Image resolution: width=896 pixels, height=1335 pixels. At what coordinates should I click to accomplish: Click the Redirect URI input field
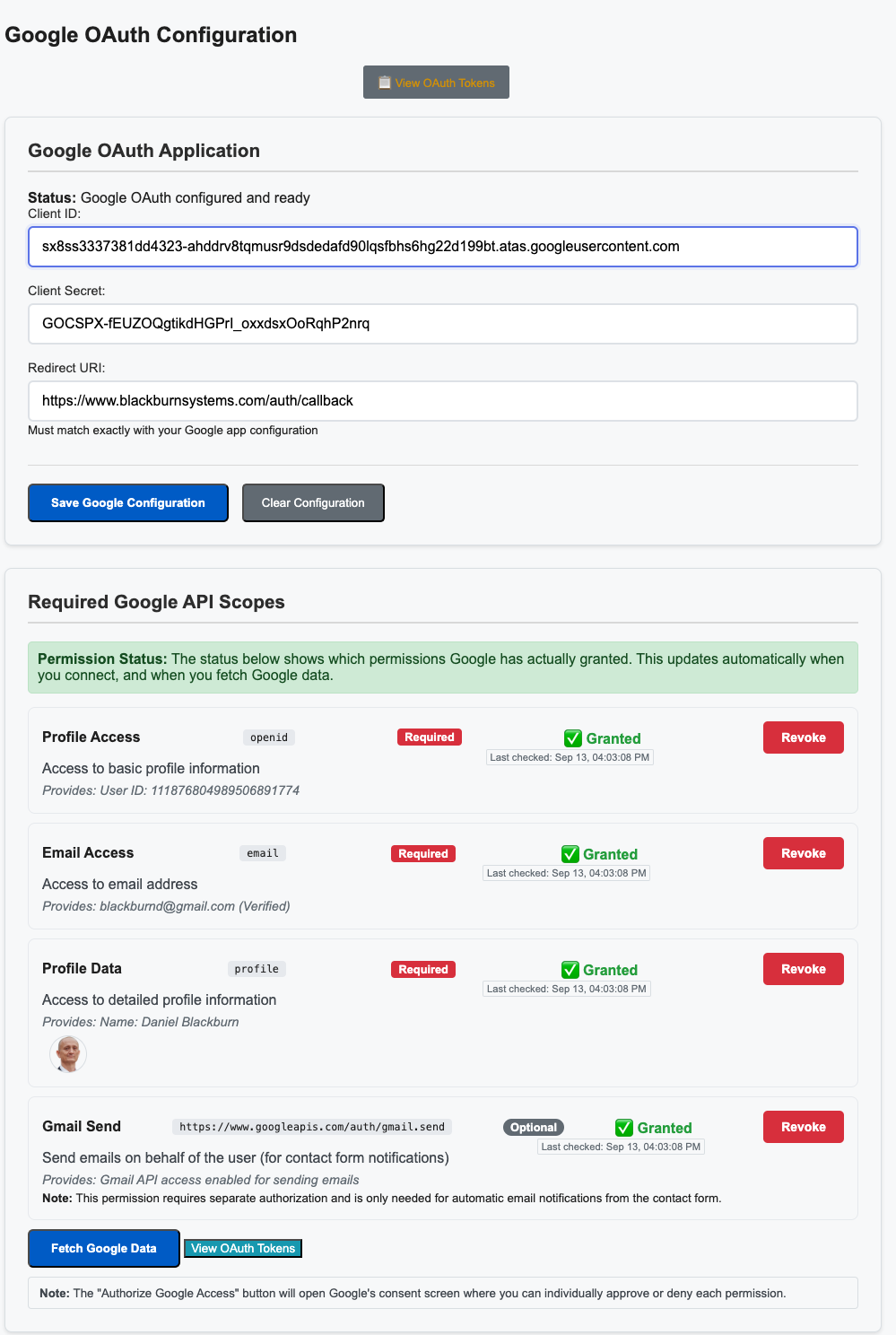pyautogui.click(x=443, y=401)
